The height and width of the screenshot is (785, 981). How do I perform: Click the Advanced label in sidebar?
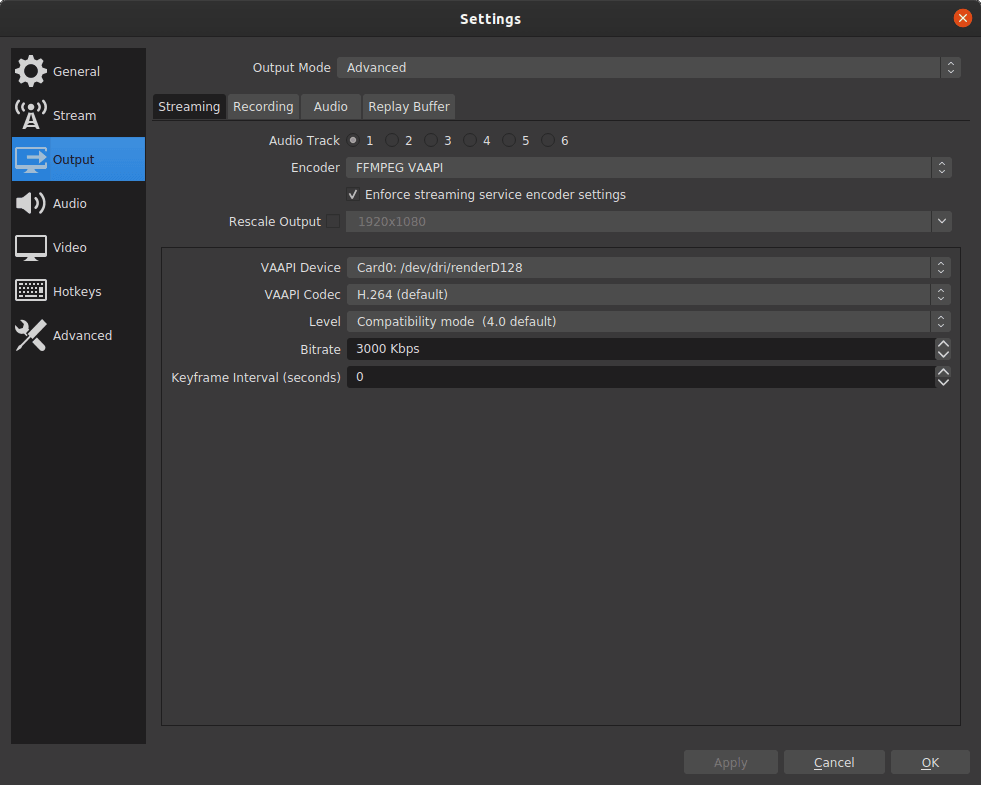click(83, 335)
